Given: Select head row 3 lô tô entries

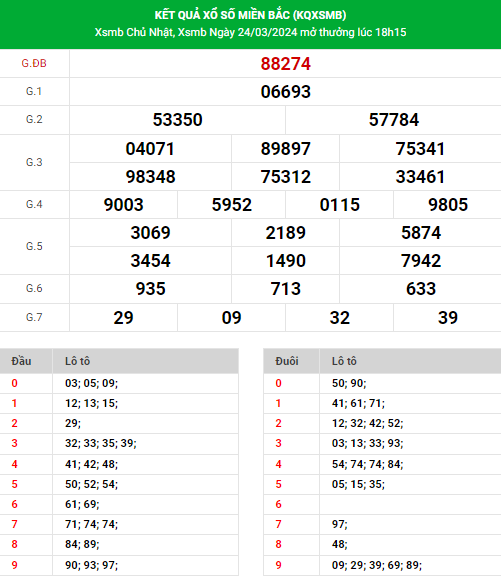Looking at the screenshot, I should pos(101,443).
